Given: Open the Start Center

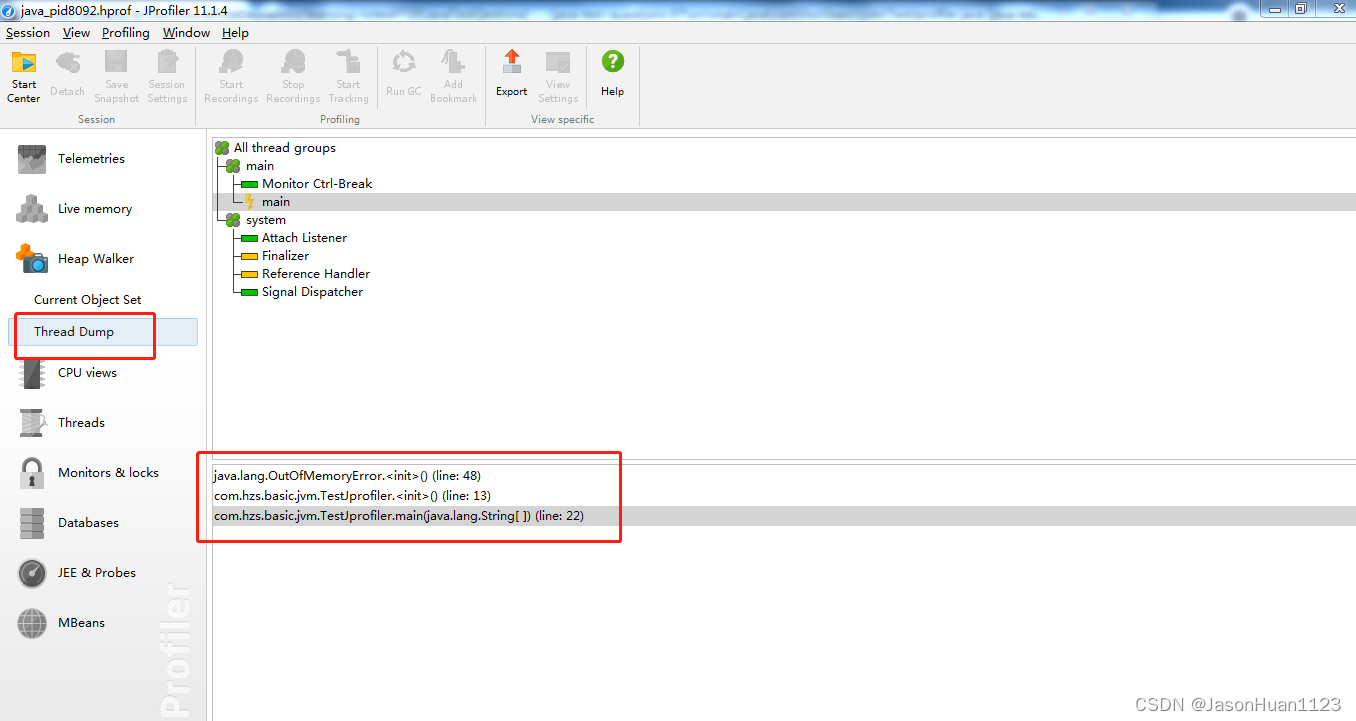Looking at the screenshot, I should [24, 77].
